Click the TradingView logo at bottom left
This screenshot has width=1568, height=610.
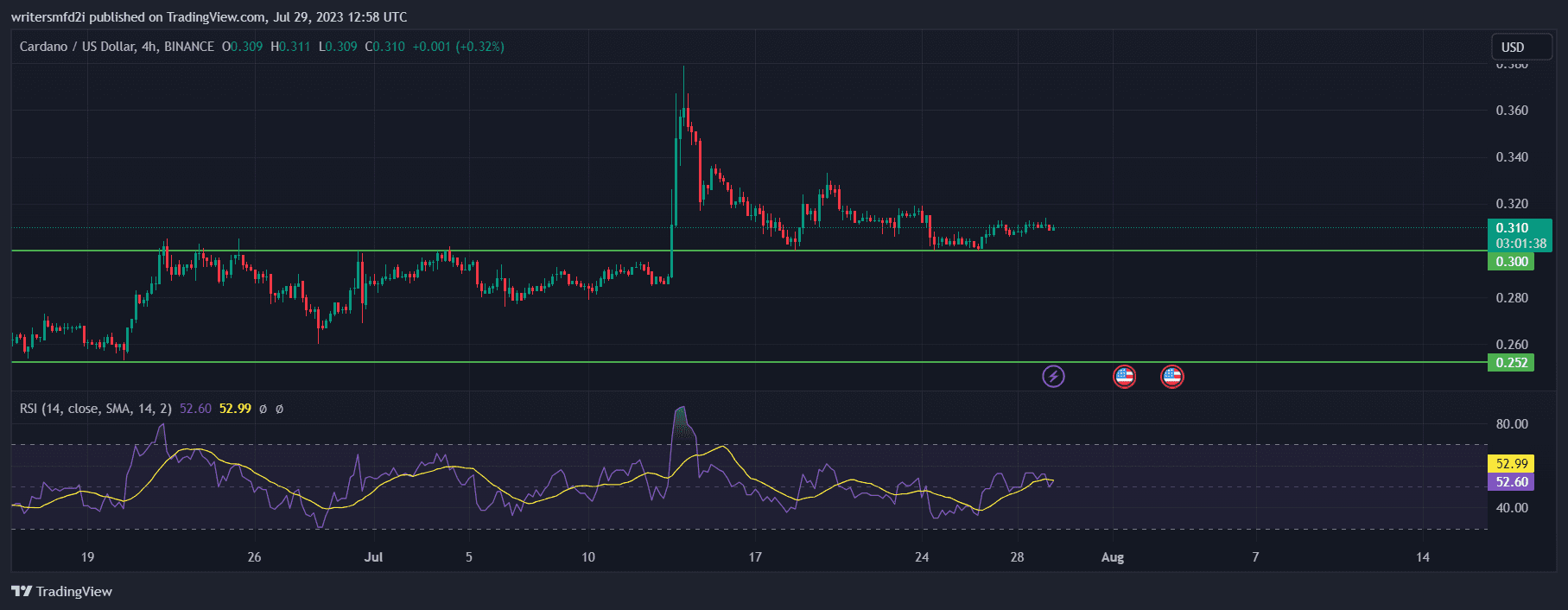tap(62, 592)
